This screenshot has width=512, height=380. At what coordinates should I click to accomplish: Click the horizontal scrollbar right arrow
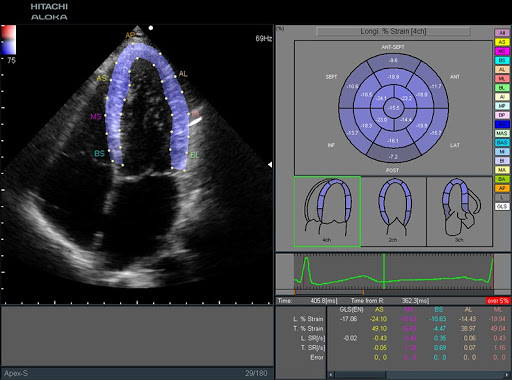pyautogui.click(x=506, y=375)
